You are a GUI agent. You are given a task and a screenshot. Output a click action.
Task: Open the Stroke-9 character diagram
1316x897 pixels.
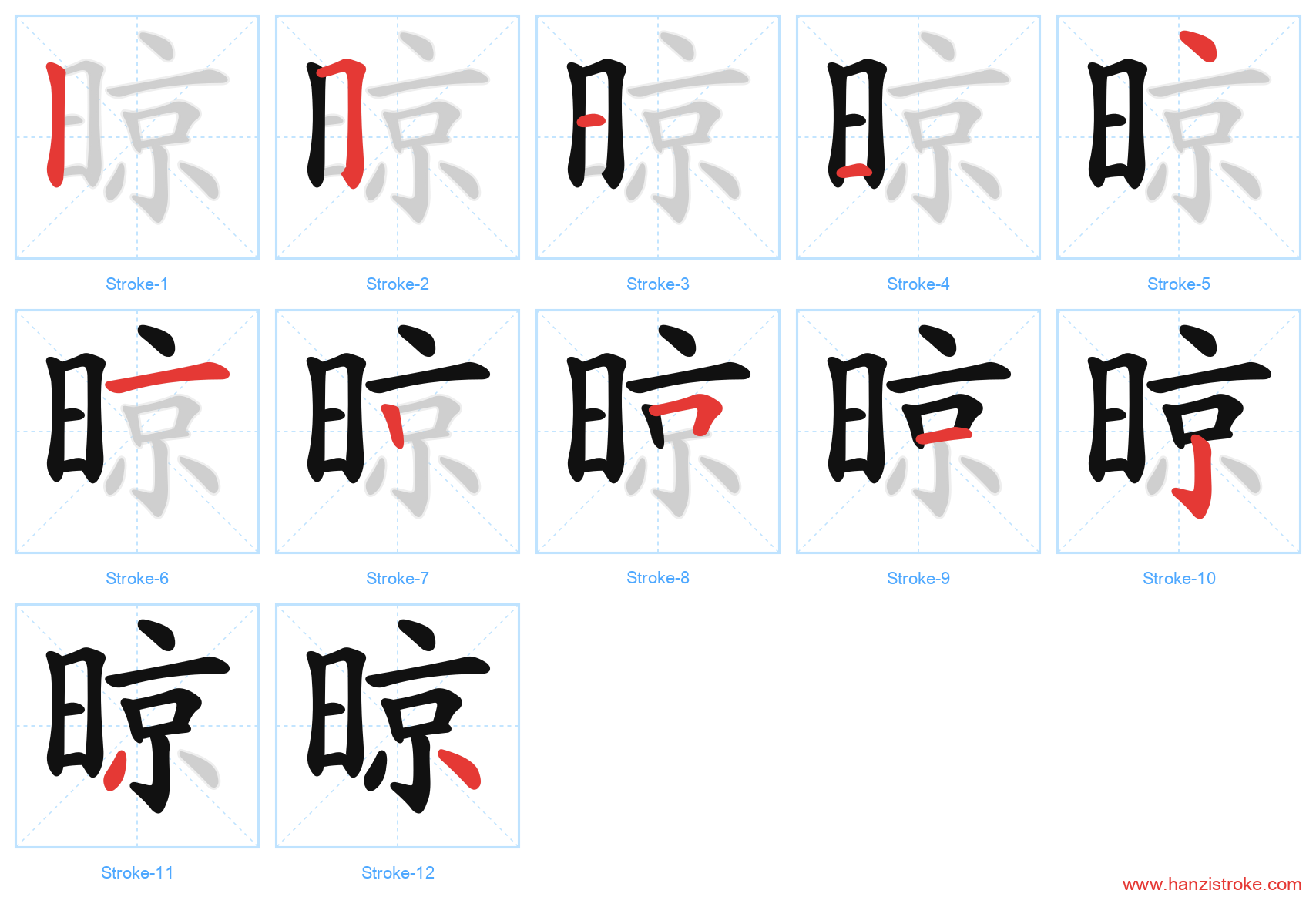(918, 432)
